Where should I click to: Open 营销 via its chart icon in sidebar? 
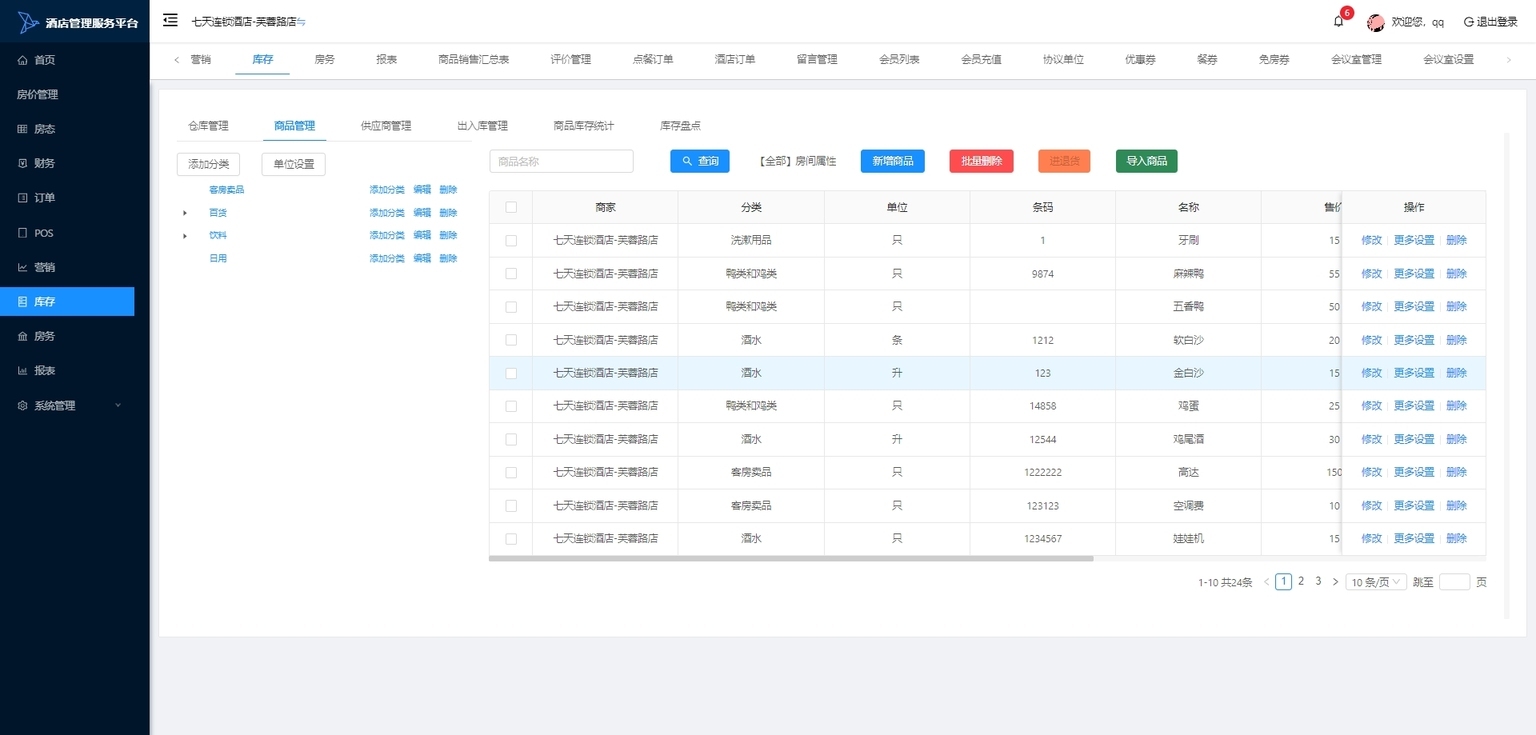tap(23, 267)
